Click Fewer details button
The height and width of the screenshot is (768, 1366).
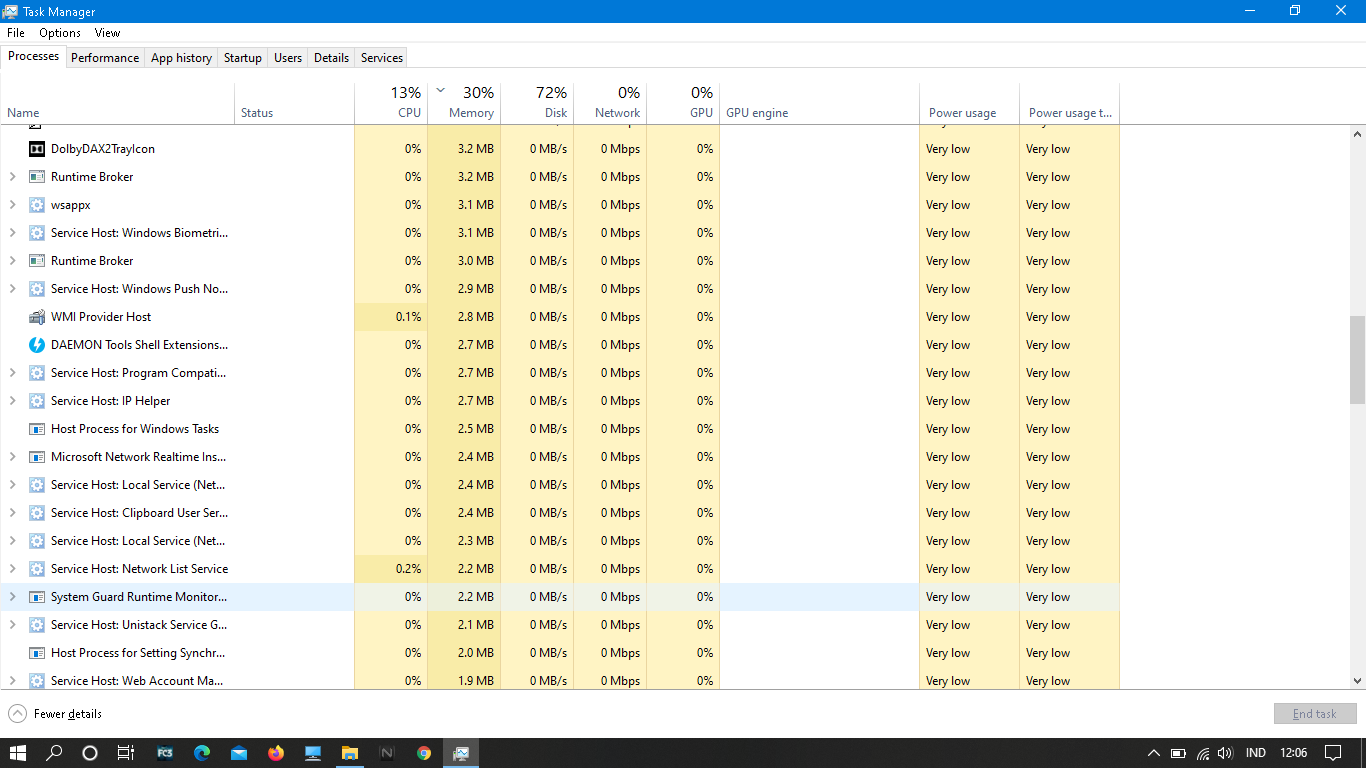(x=55, y=714)
